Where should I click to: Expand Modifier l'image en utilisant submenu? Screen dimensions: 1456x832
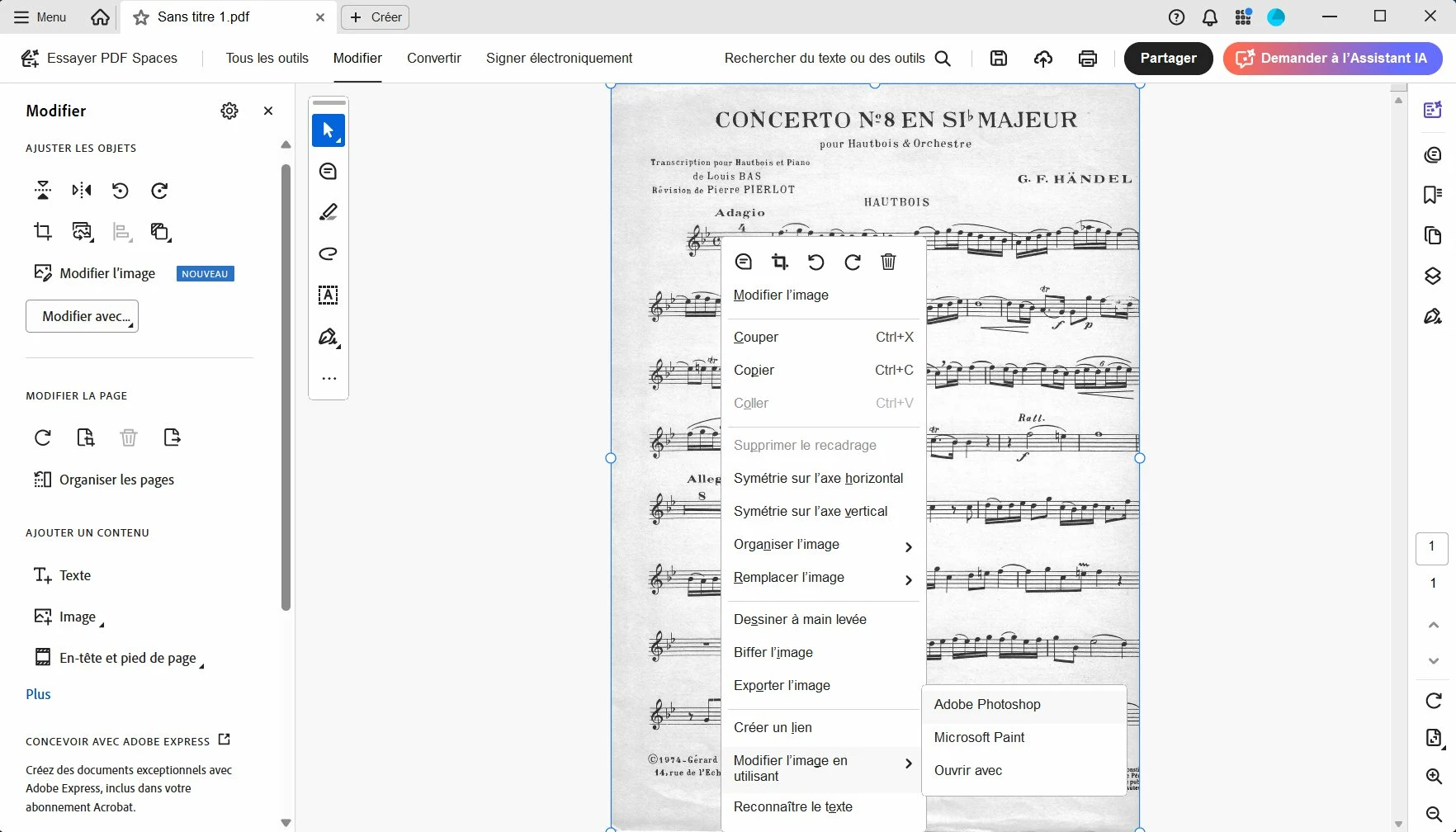(823, 768)
